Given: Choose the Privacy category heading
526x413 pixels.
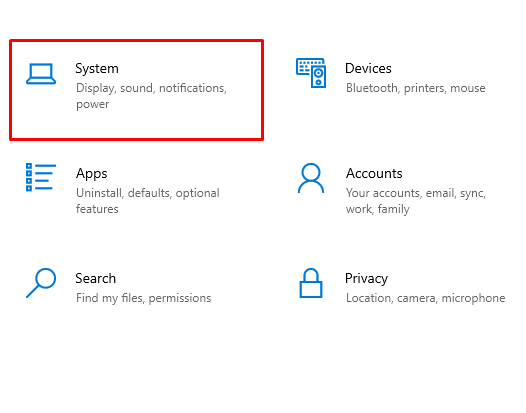Looking at the screenshot, I should 366,279.
